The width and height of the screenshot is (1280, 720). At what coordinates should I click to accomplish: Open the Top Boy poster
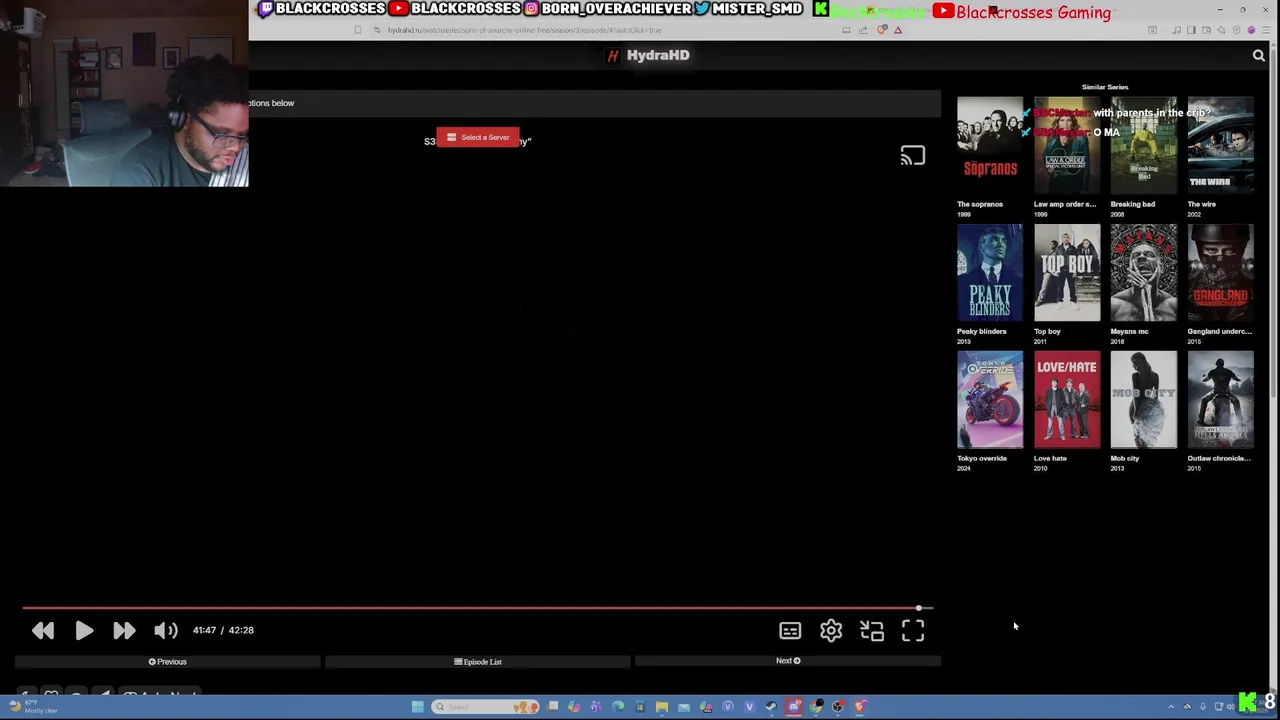1067,272
